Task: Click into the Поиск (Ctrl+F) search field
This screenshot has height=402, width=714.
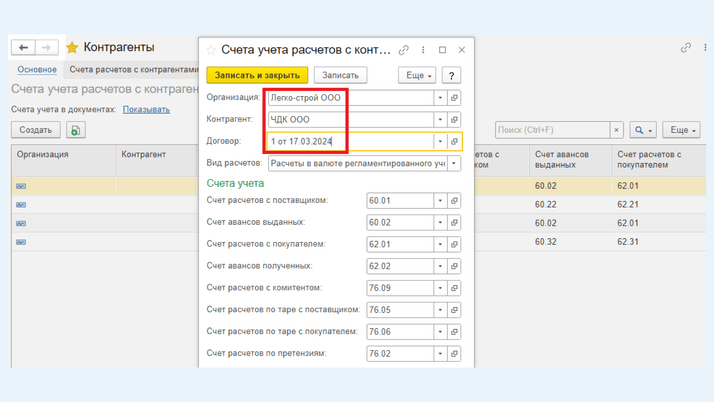Action: (552, 130)
